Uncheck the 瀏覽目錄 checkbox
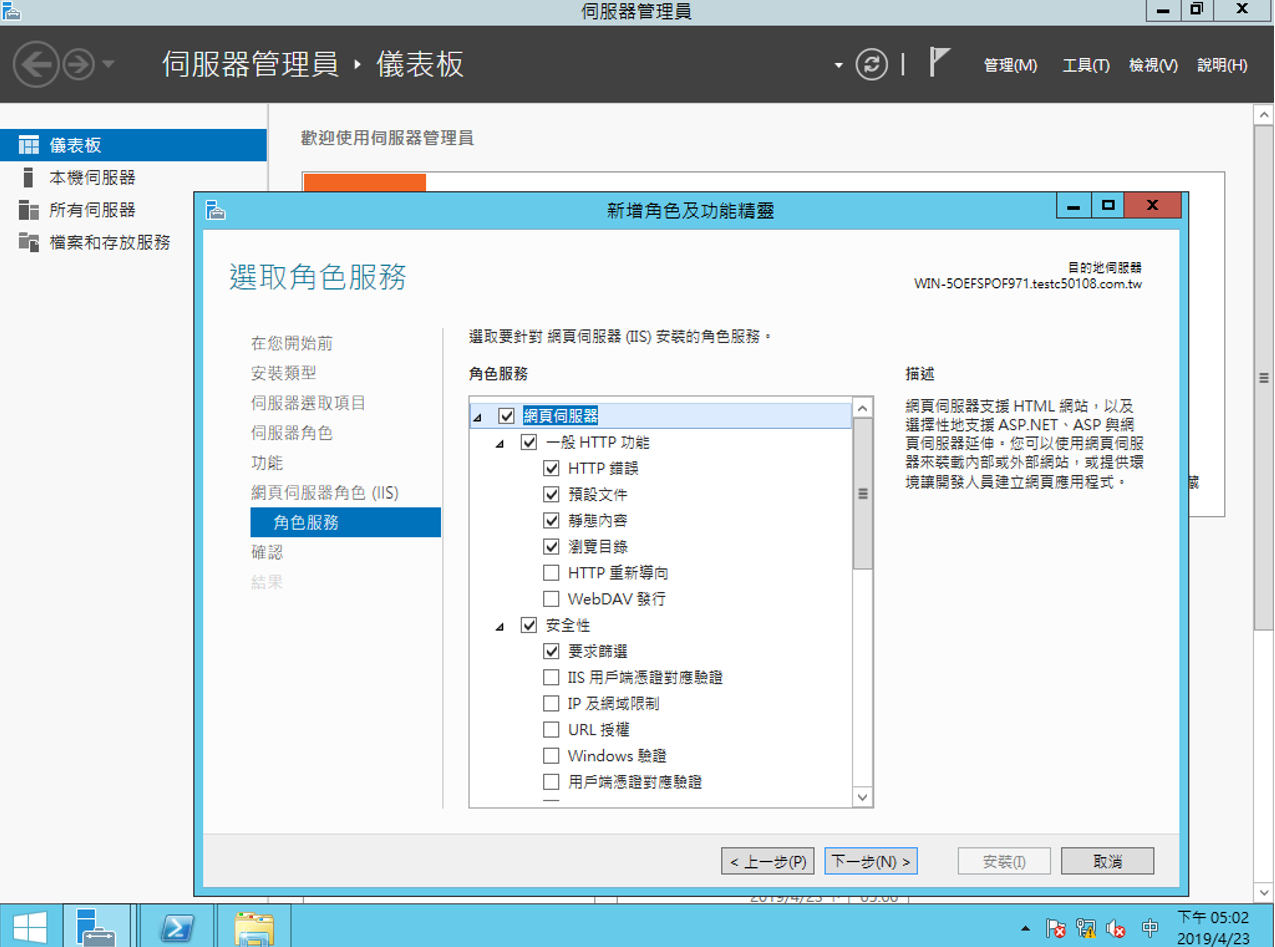1275x947 pixels. 551,547
